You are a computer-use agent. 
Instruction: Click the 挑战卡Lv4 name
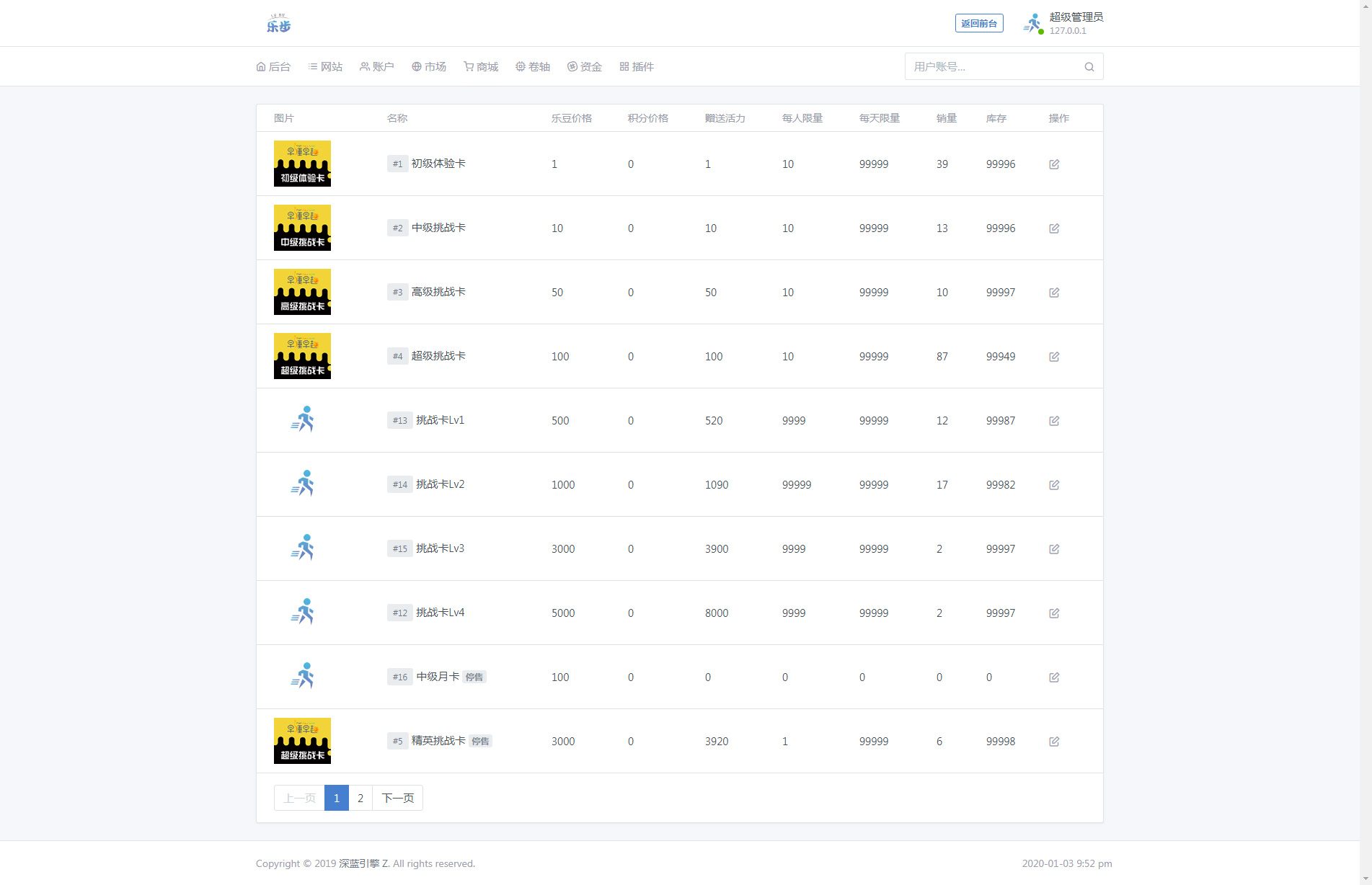tap(441, 613)
